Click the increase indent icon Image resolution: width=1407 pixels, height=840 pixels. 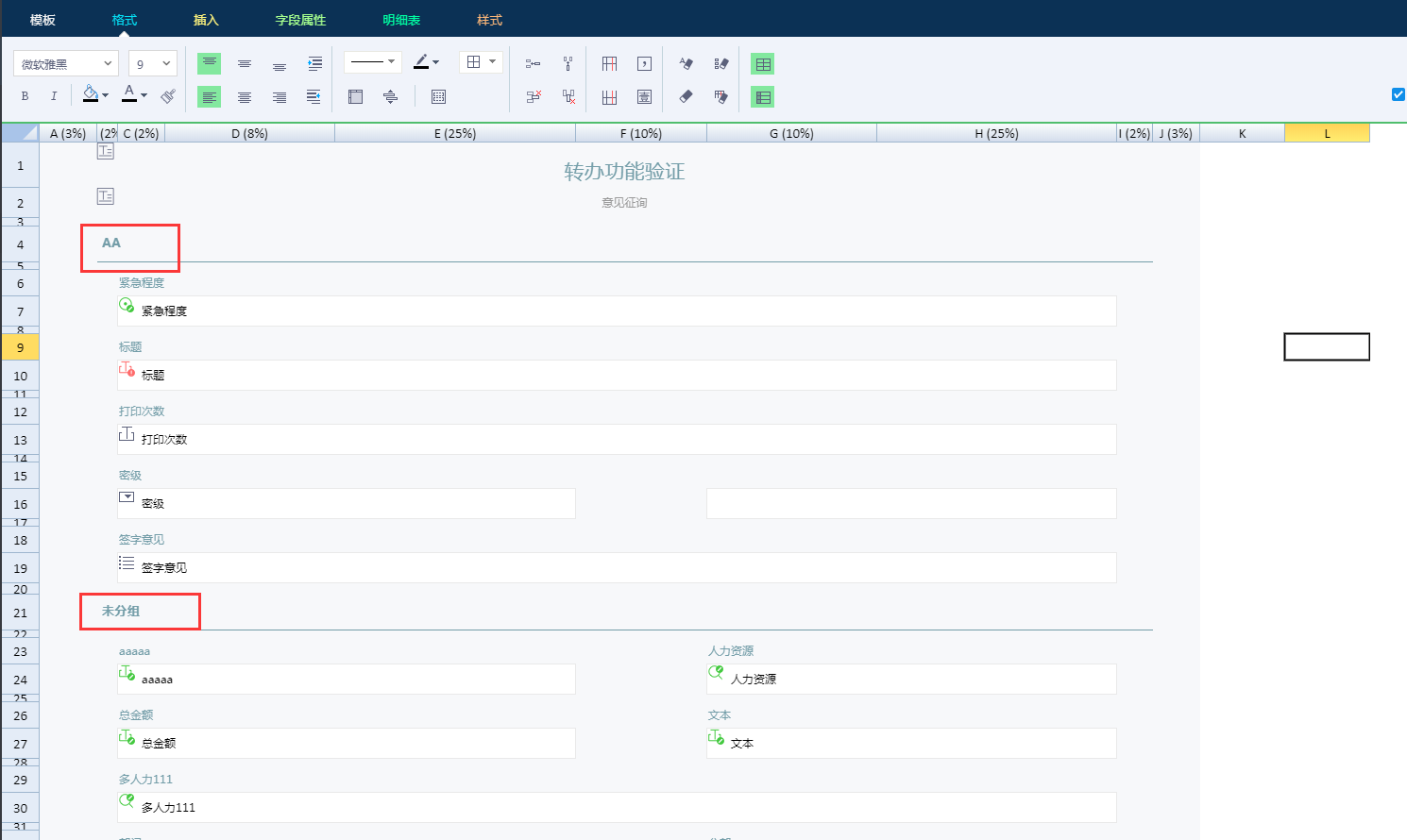click(x=314, y=64)
